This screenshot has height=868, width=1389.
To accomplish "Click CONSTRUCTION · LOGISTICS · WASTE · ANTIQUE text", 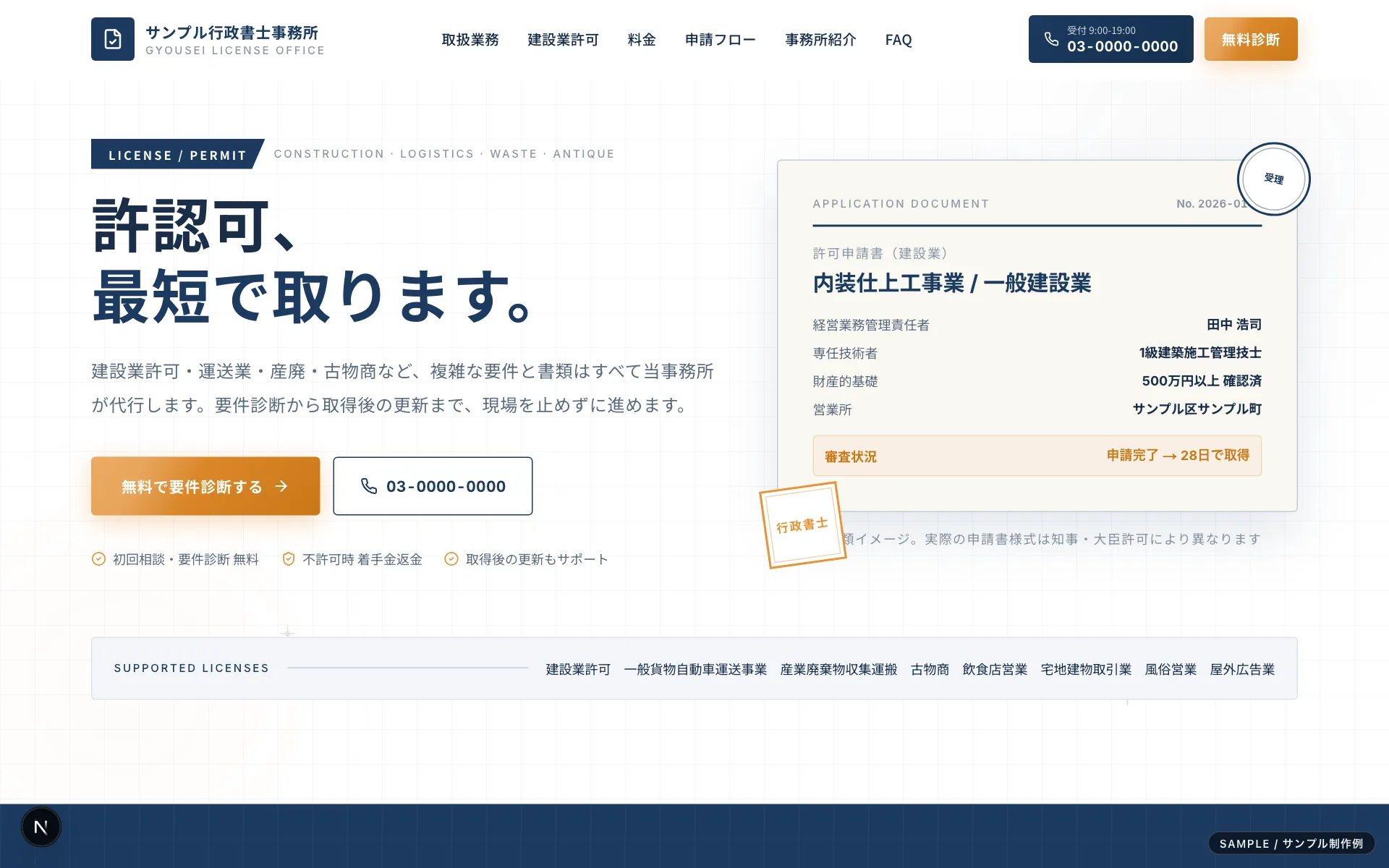I will coord(444,154).
